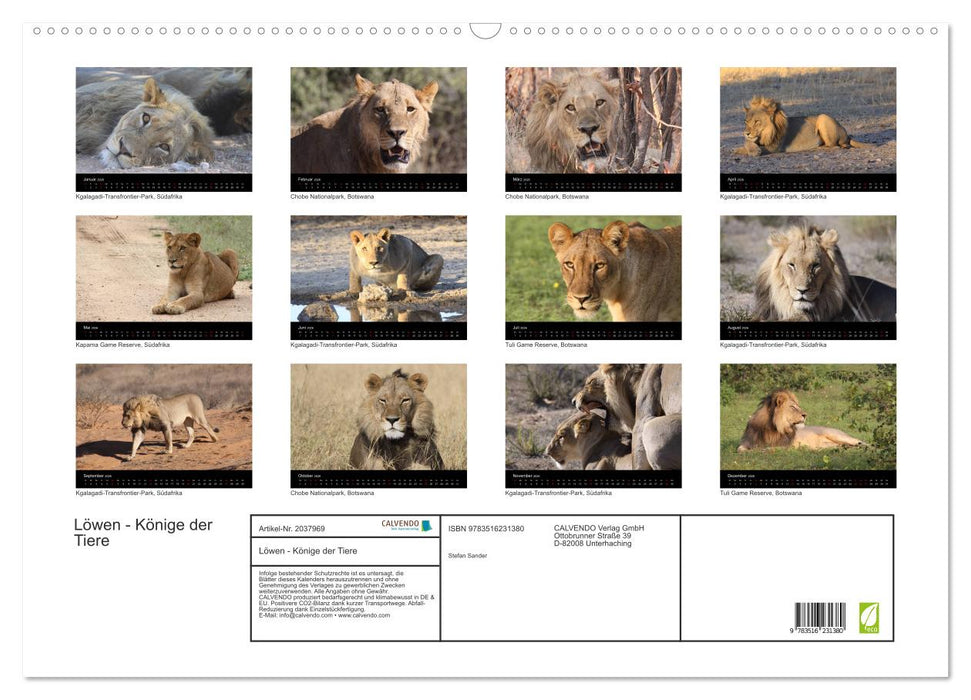Open the April lion lying at sunset
This screenshot has height=700, width=971.
coord(807,120)
